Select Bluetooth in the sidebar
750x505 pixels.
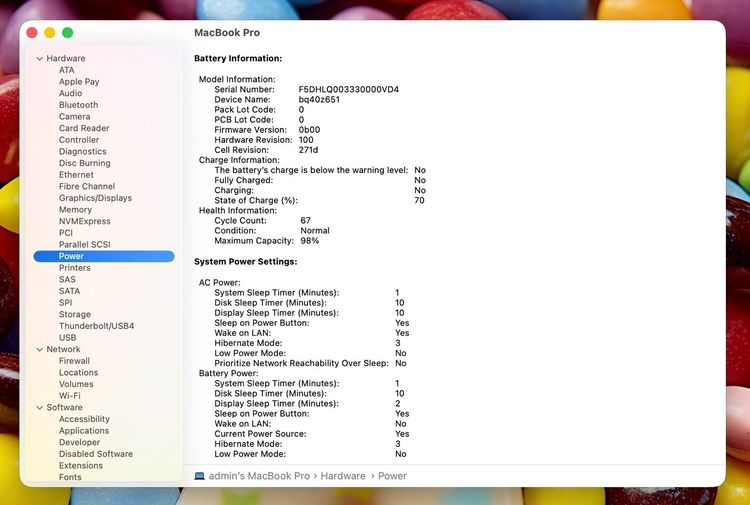[x=78, y=105]
